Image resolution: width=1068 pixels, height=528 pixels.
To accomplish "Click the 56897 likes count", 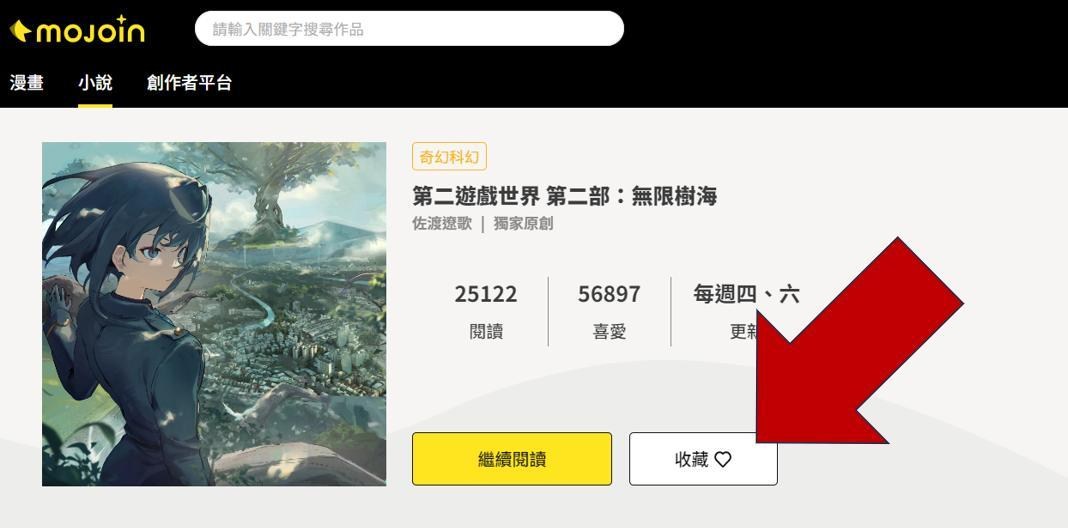I will [609, 294].
